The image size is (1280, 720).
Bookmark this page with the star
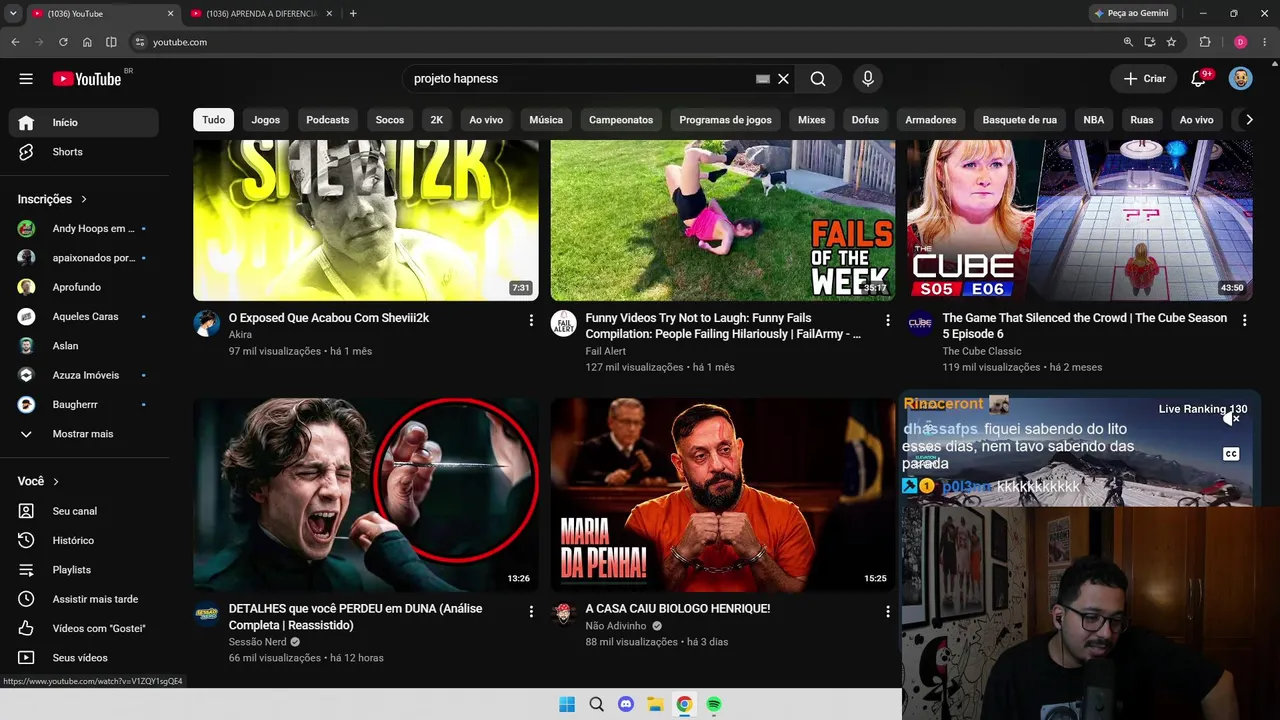(1171, 42)
